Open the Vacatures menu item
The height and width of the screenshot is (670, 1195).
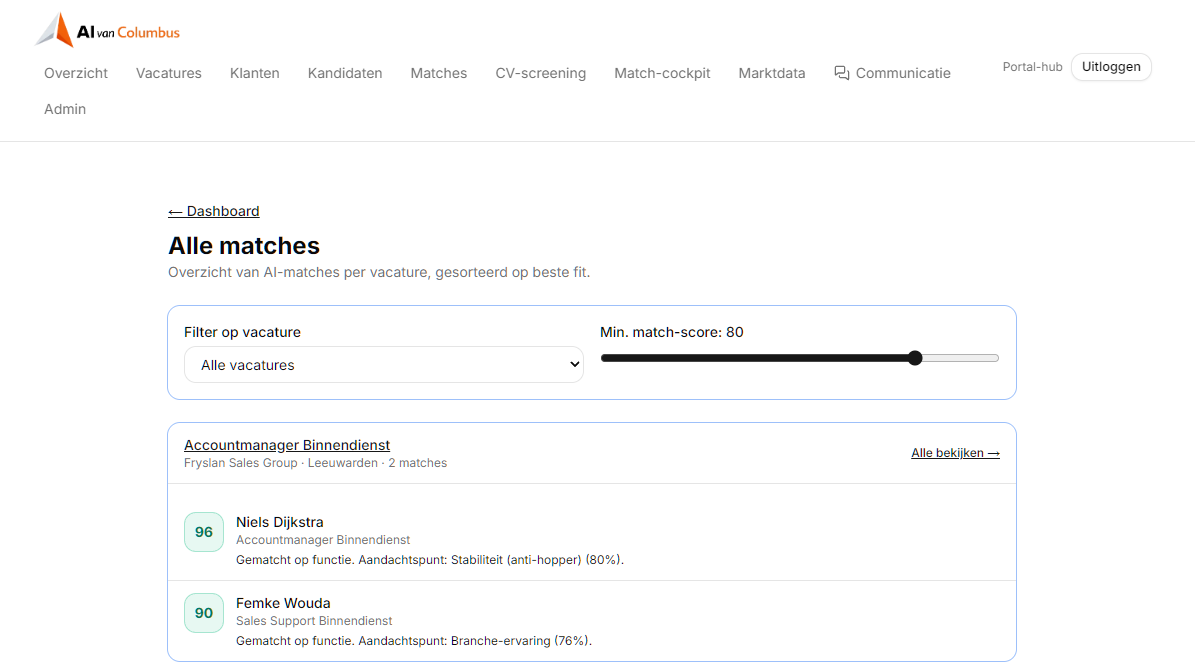pyautogui.click(x=168, y=73)
